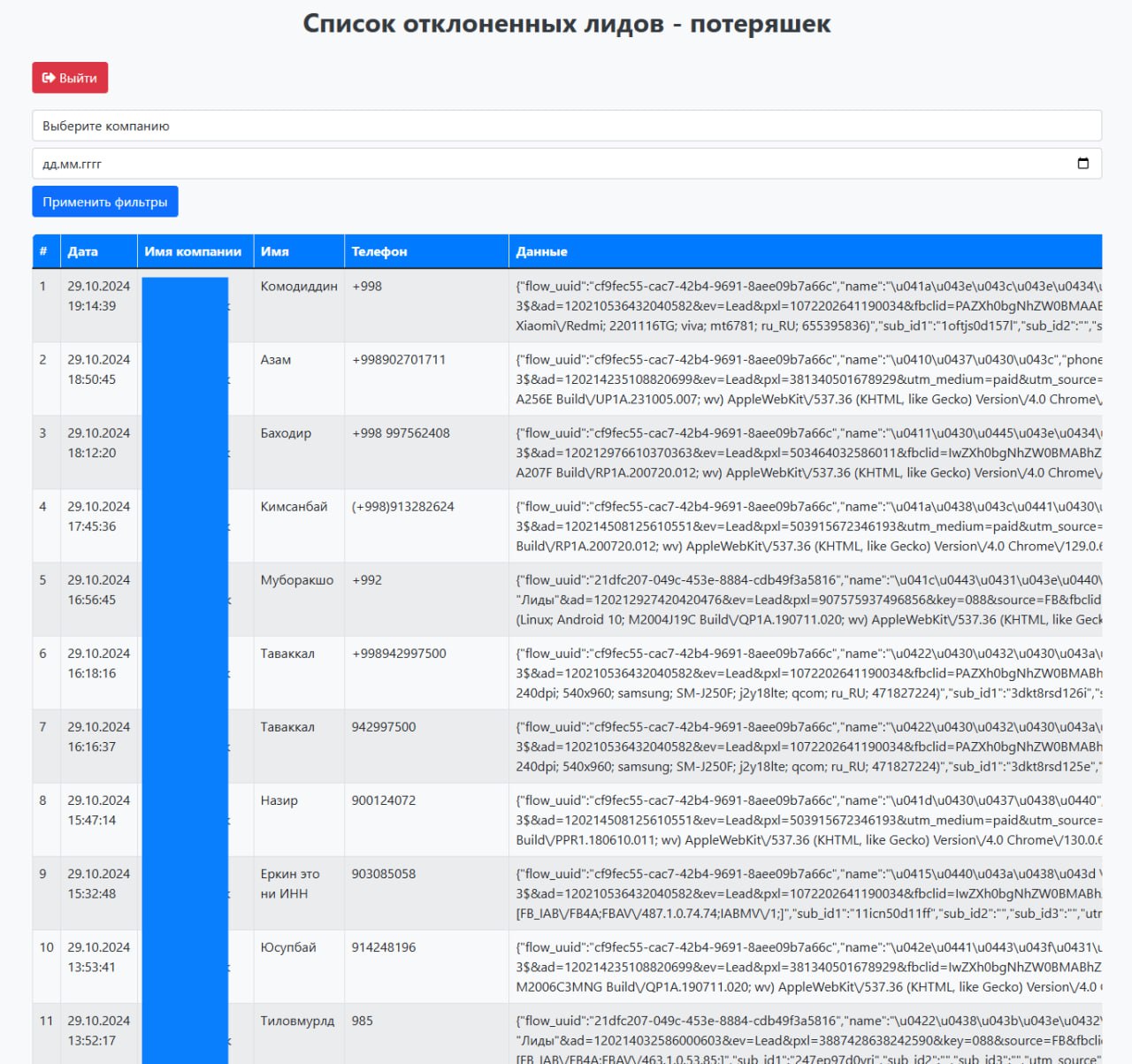Viewport: 1132px width, 1064px height.
Task: Select the Дата column header
Action: coord(83,251)
